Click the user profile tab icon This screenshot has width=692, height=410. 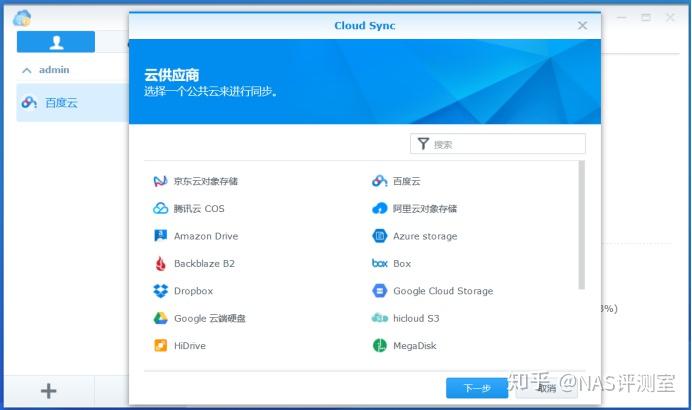click(56, 42)
